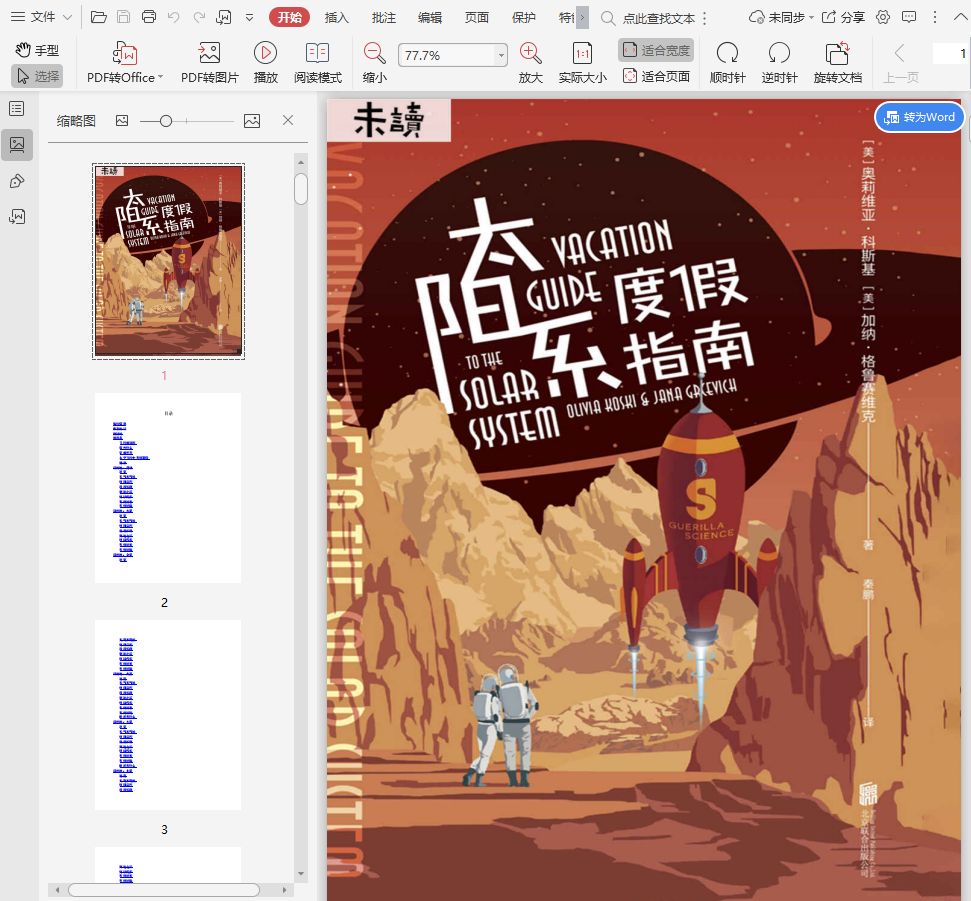Click the 转为Word button
971x901 pixels.
(919, 117)
